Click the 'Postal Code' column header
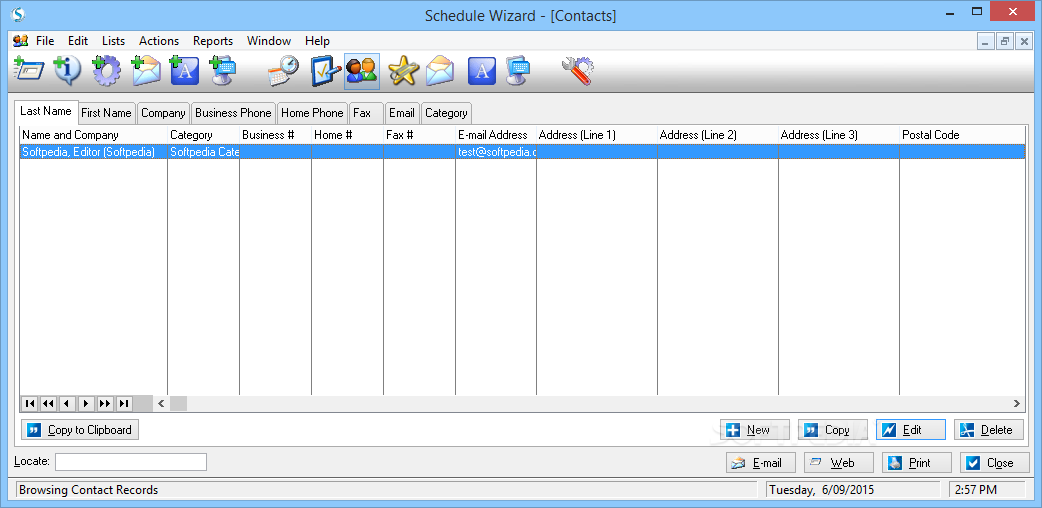The width and height of the screenshot is (1042, 508). 962,135
